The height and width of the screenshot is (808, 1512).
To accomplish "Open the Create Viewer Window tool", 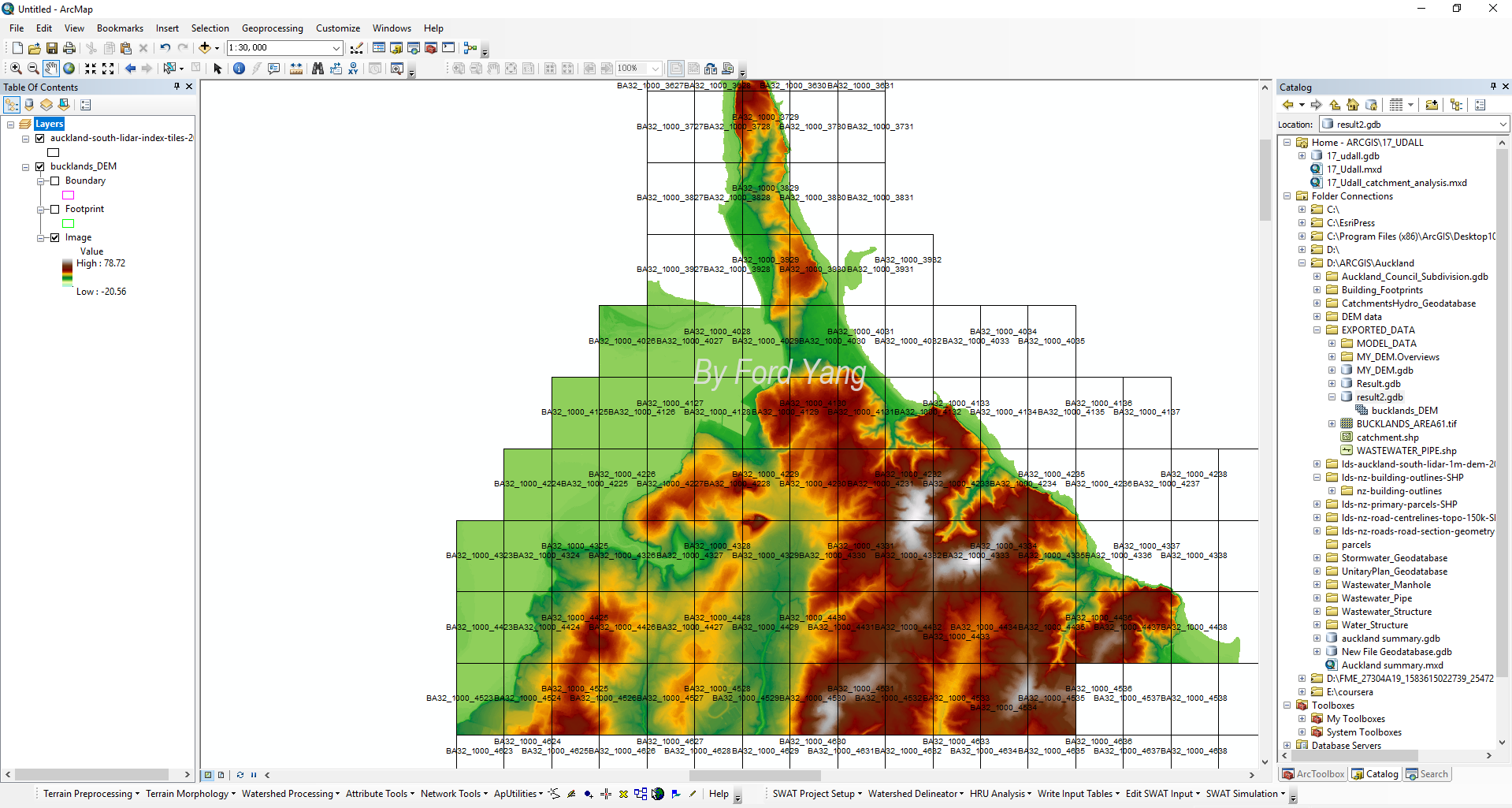I will click(397, 69).
